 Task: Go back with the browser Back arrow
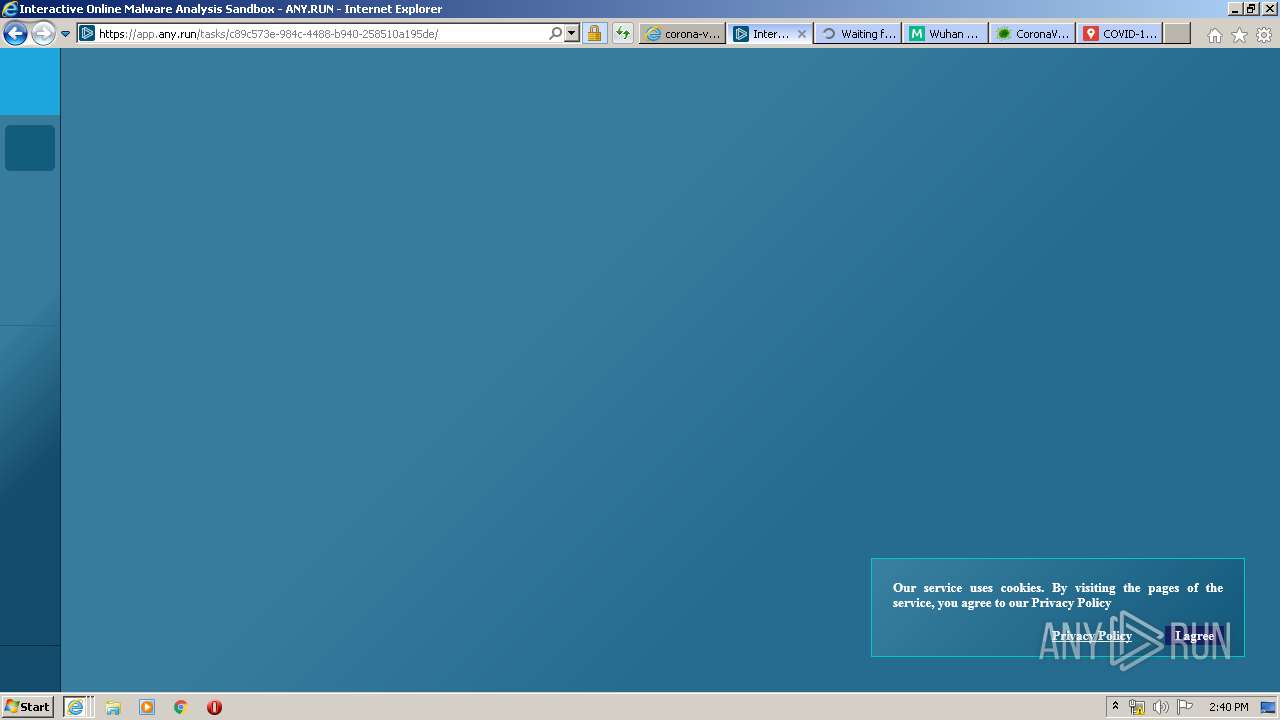pos(15,33)
